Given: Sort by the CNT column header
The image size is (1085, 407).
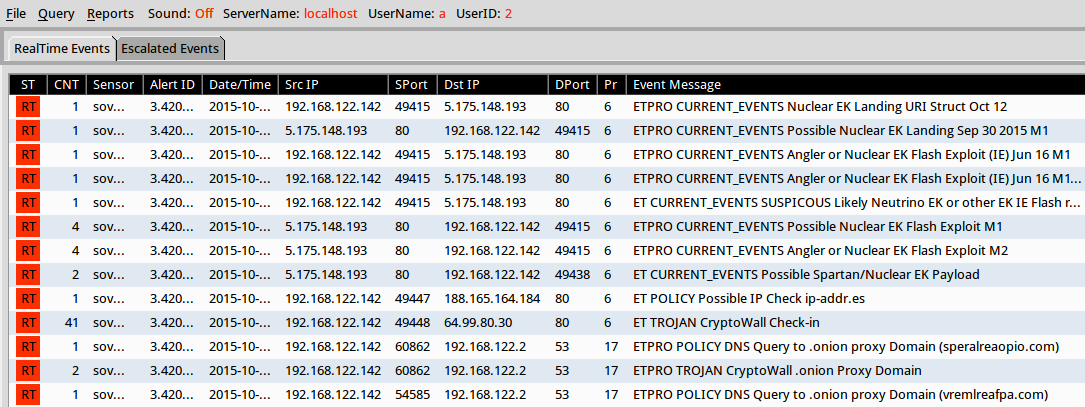Looking at the screenshot, I should 66,85.
